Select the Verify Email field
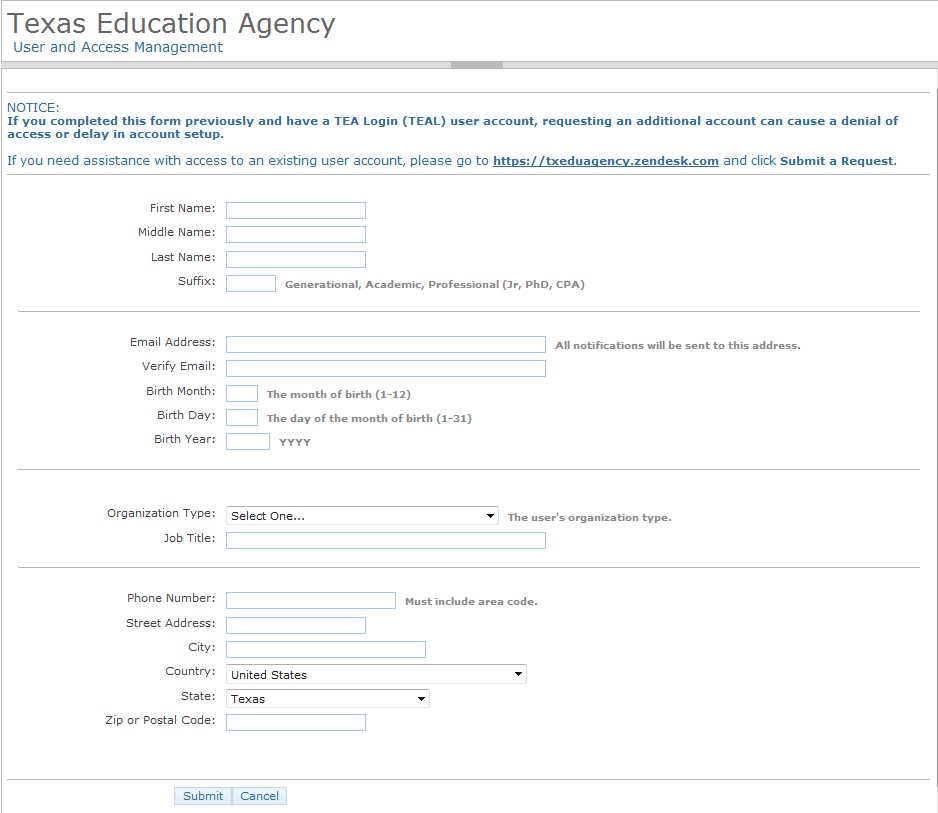 click(385, 367)
